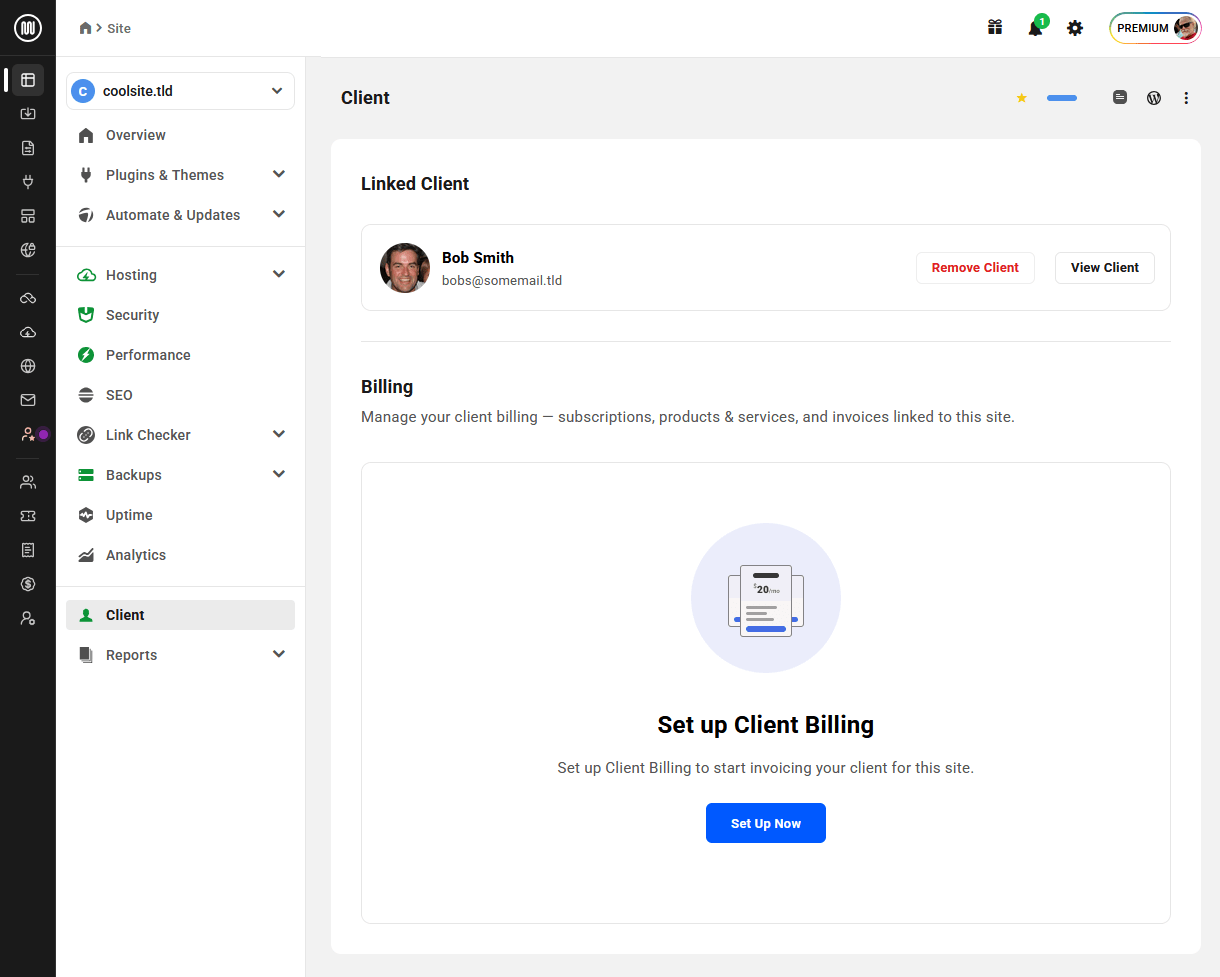This screenshot has height=977, width=1220.
Task: Open the envelope mail icon in left rail
Action: click(28, 400)
